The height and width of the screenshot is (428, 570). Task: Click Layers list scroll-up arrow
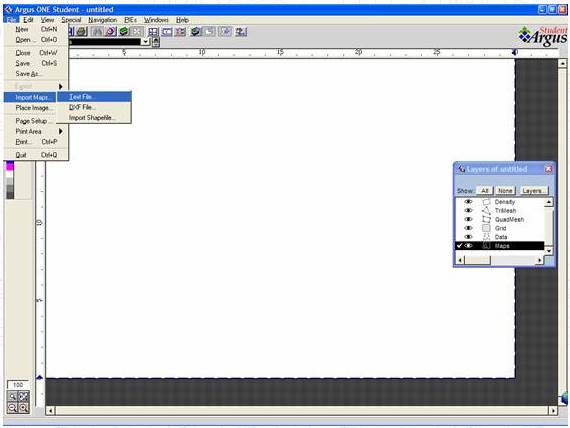pos(549,202)
